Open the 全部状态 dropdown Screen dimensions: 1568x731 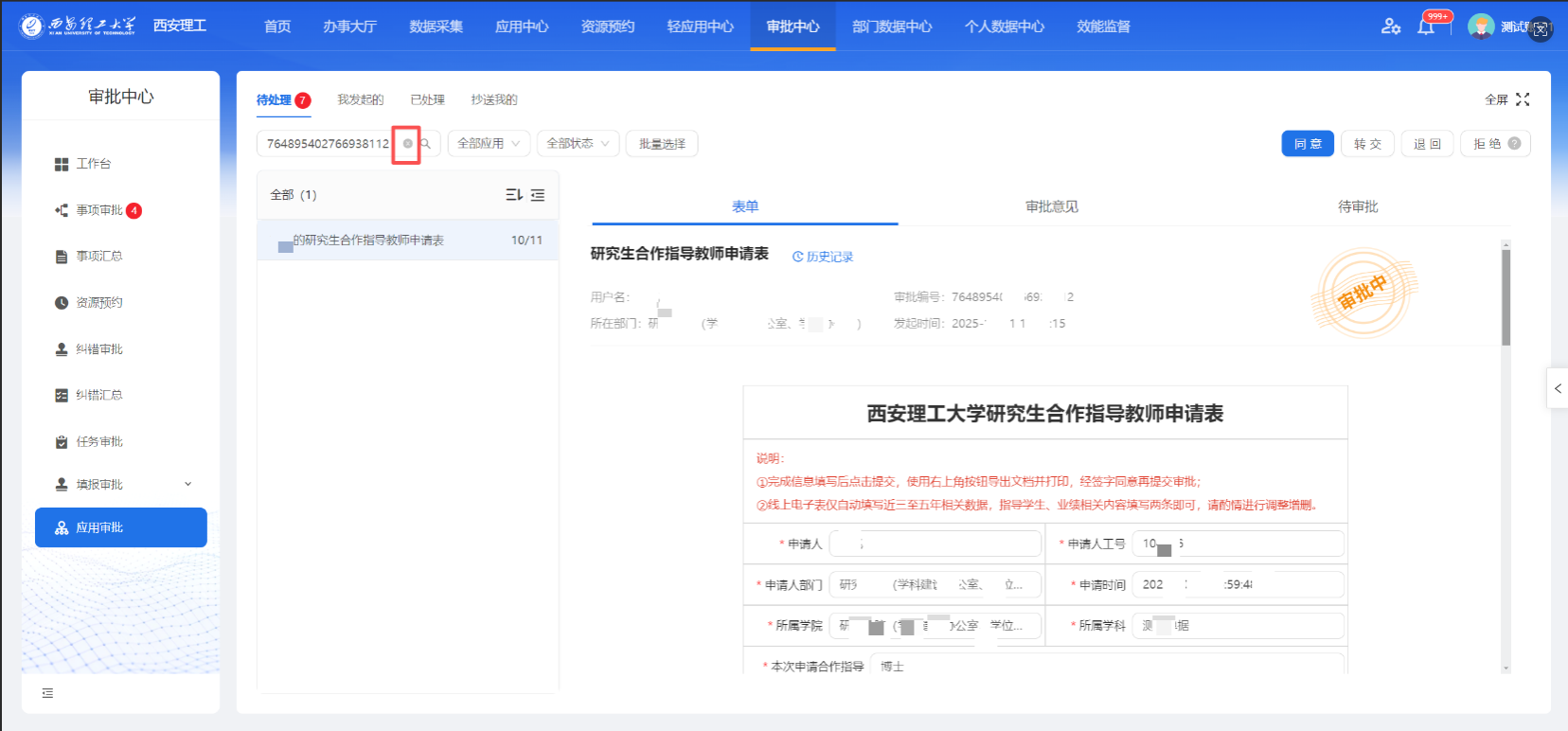point(578,144)
